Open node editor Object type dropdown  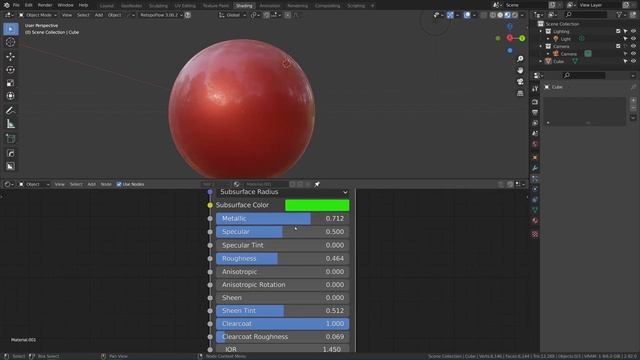(34, 184)
